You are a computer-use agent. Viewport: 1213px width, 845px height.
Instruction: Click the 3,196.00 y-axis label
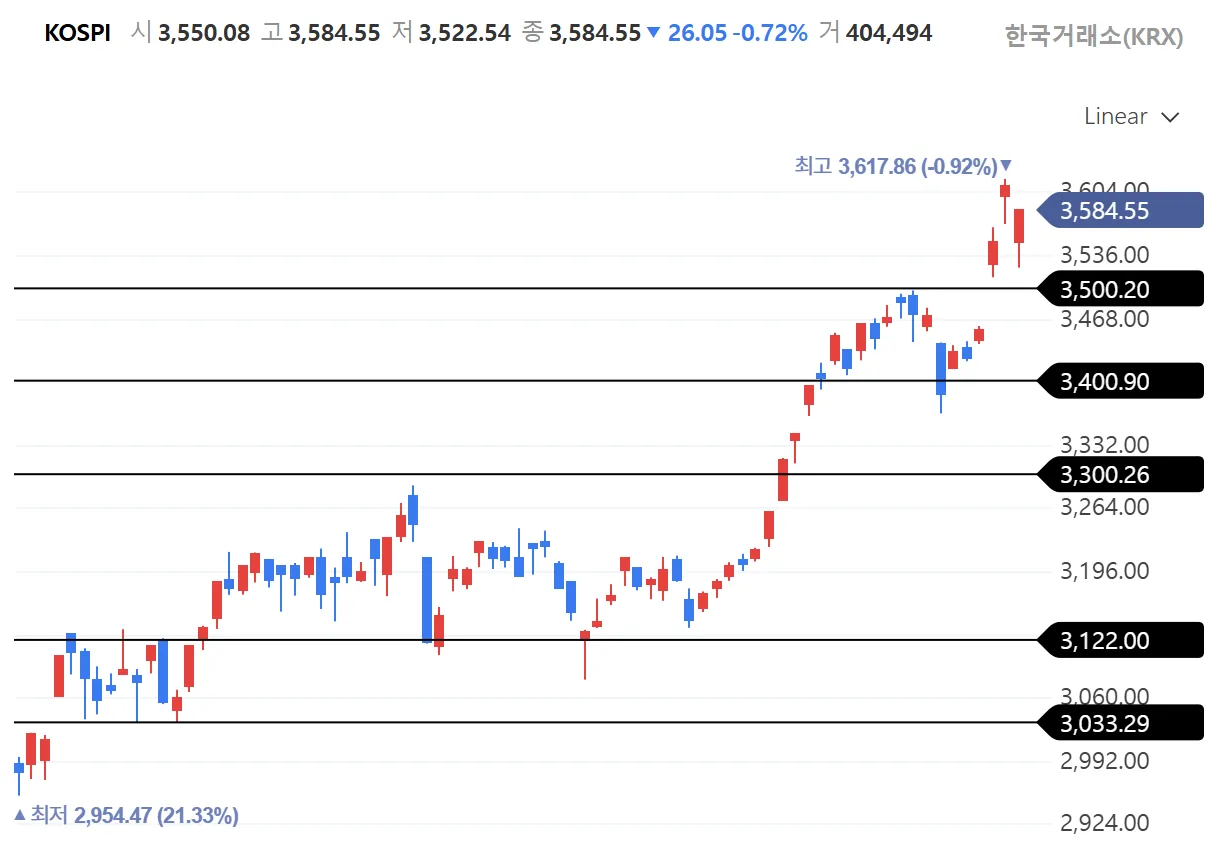(x=1104, y=571)
